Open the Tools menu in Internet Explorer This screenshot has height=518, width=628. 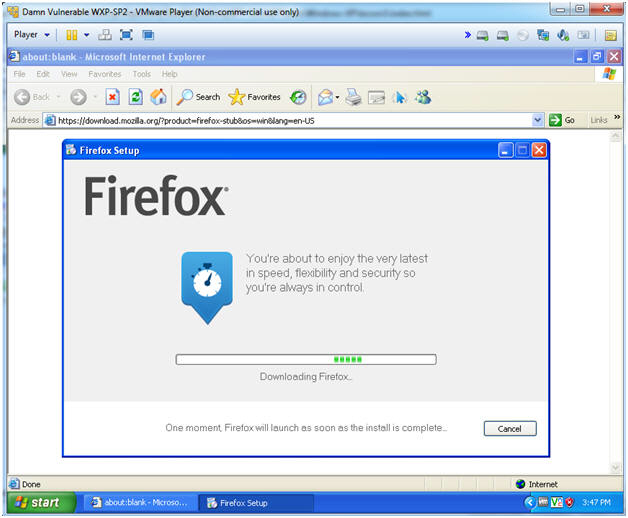point(142,74)
